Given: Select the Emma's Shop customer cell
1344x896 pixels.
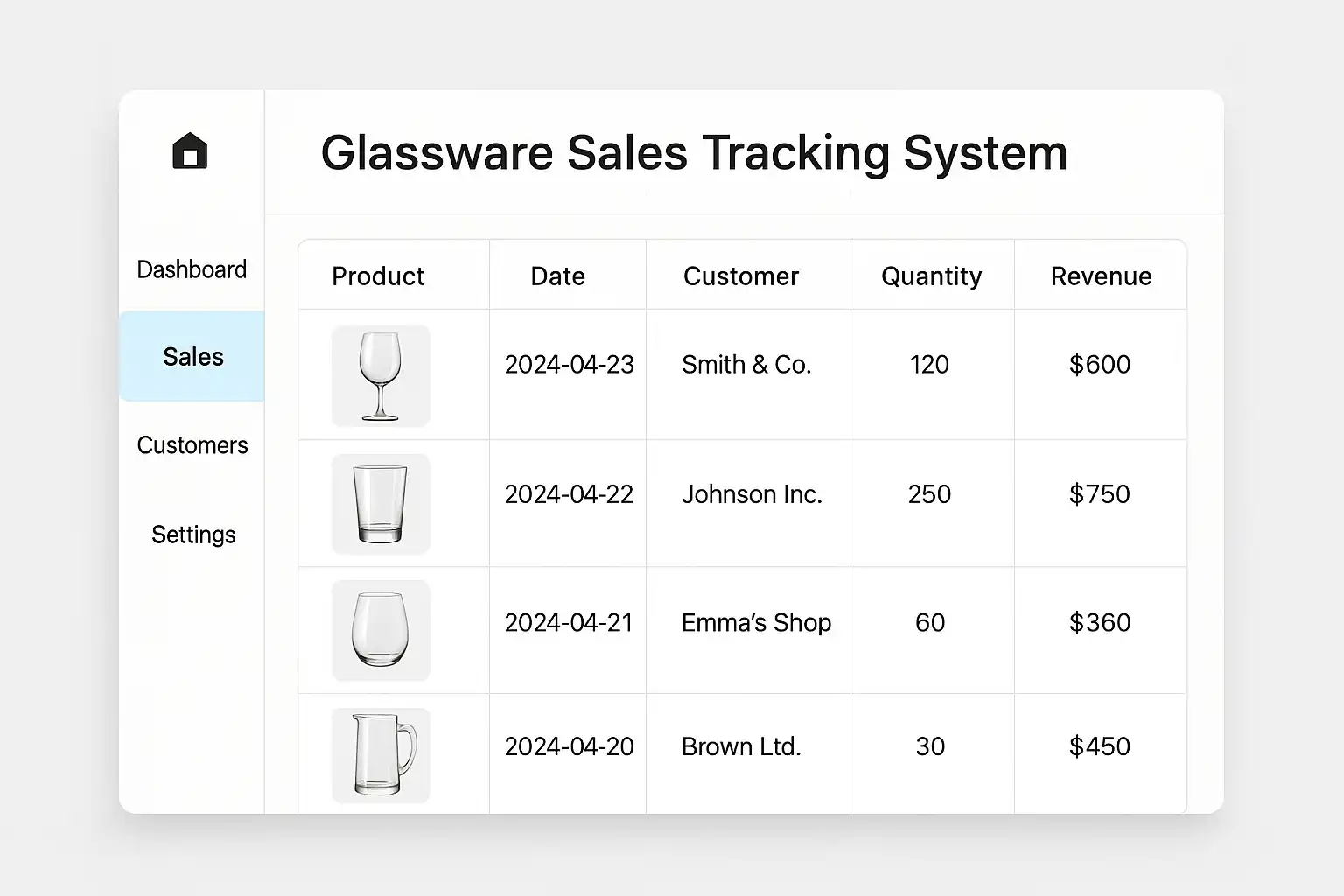Looking at the screenshot, I should [756, 623].
